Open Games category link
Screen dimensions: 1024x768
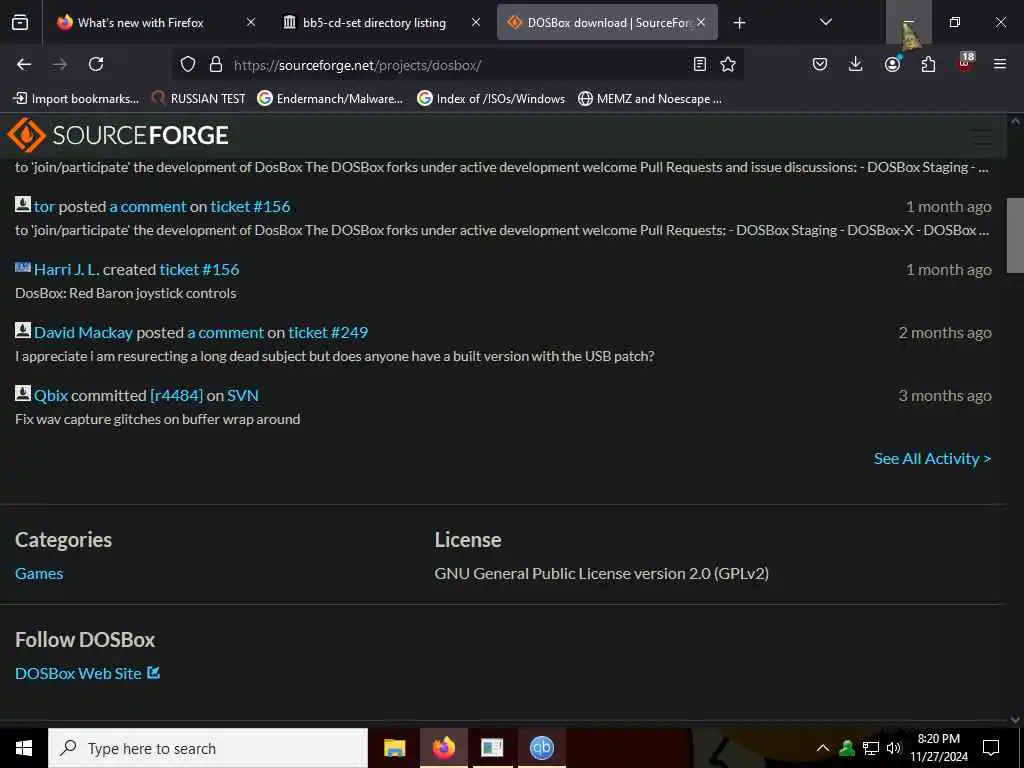click(39, 573)
